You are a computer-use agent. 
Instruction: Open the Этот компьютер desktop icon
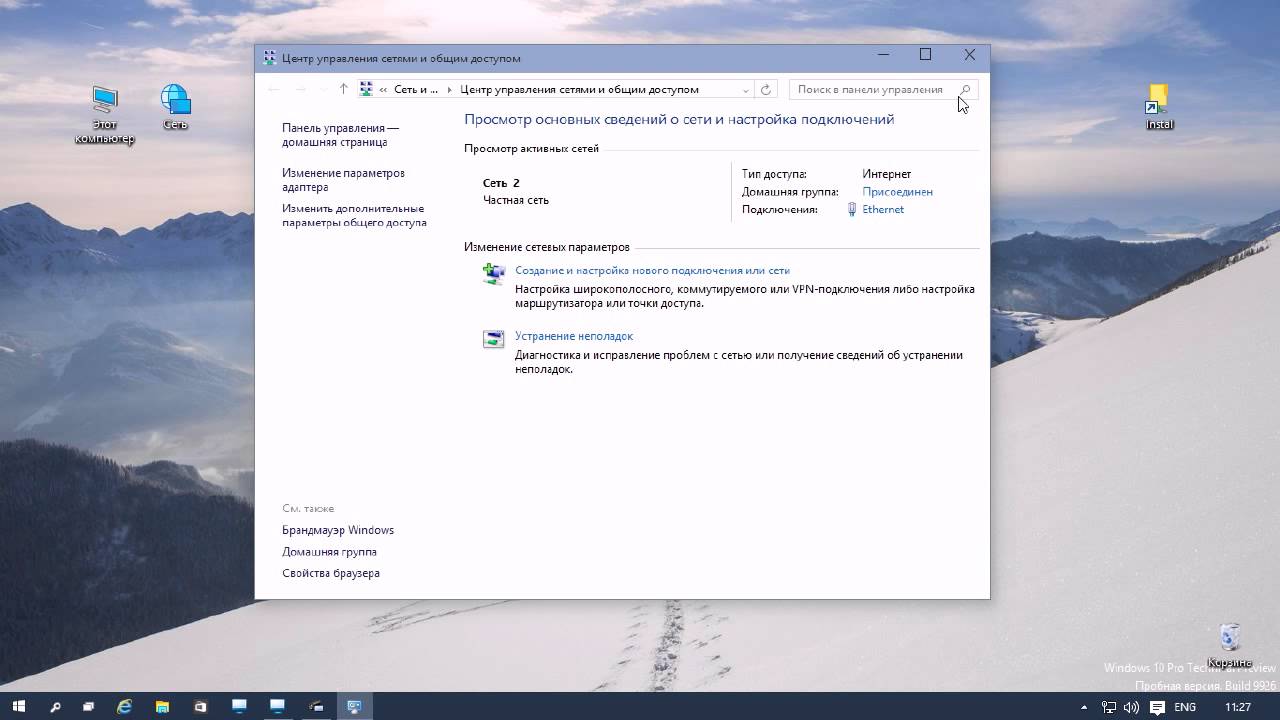[x=104, y=114]
